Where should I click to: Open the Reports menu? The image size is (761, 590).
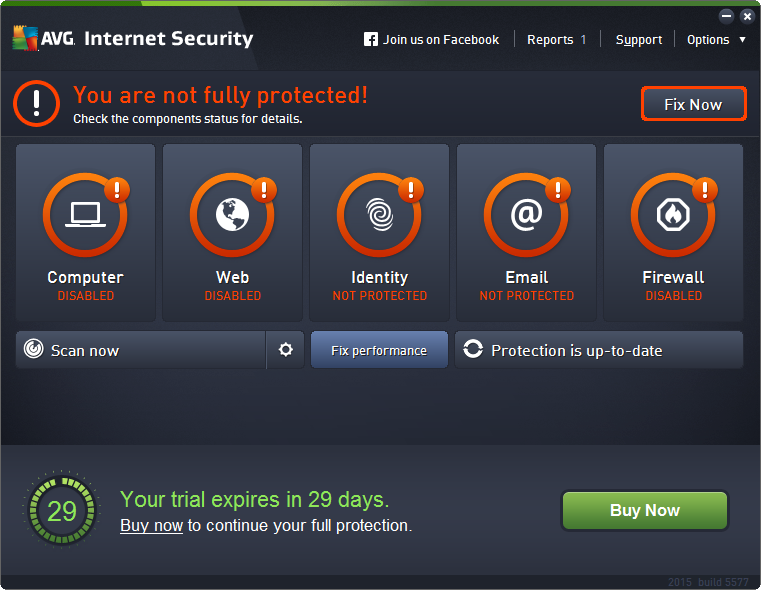point(556,40)
